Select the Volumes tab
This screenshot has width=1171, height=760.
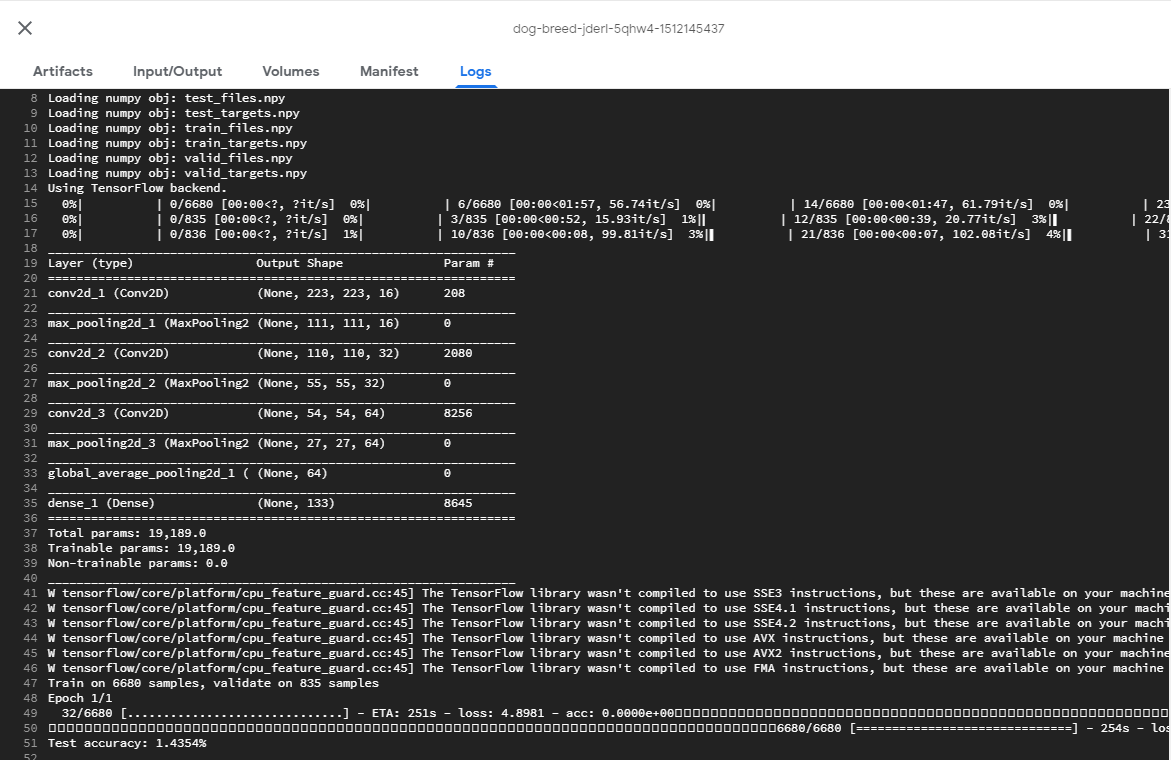(x=291, y=71)
